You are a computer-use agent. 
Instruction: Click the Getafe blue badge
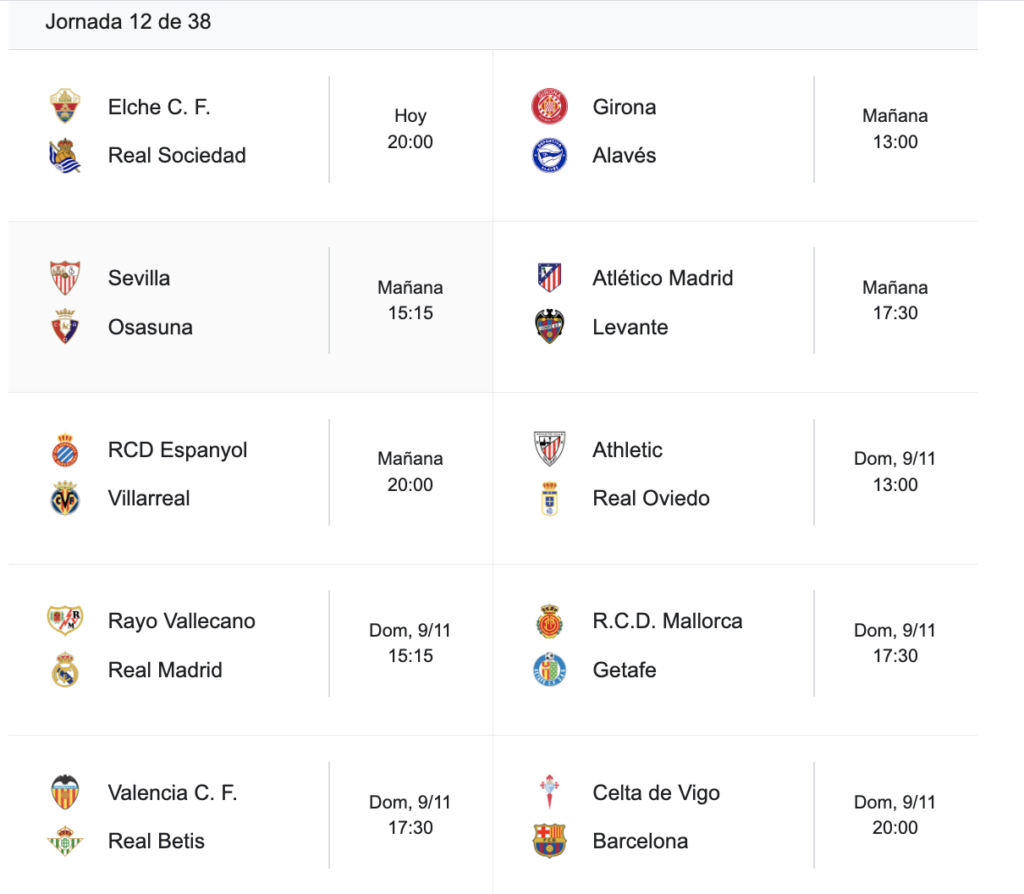[x=549, y=670]
